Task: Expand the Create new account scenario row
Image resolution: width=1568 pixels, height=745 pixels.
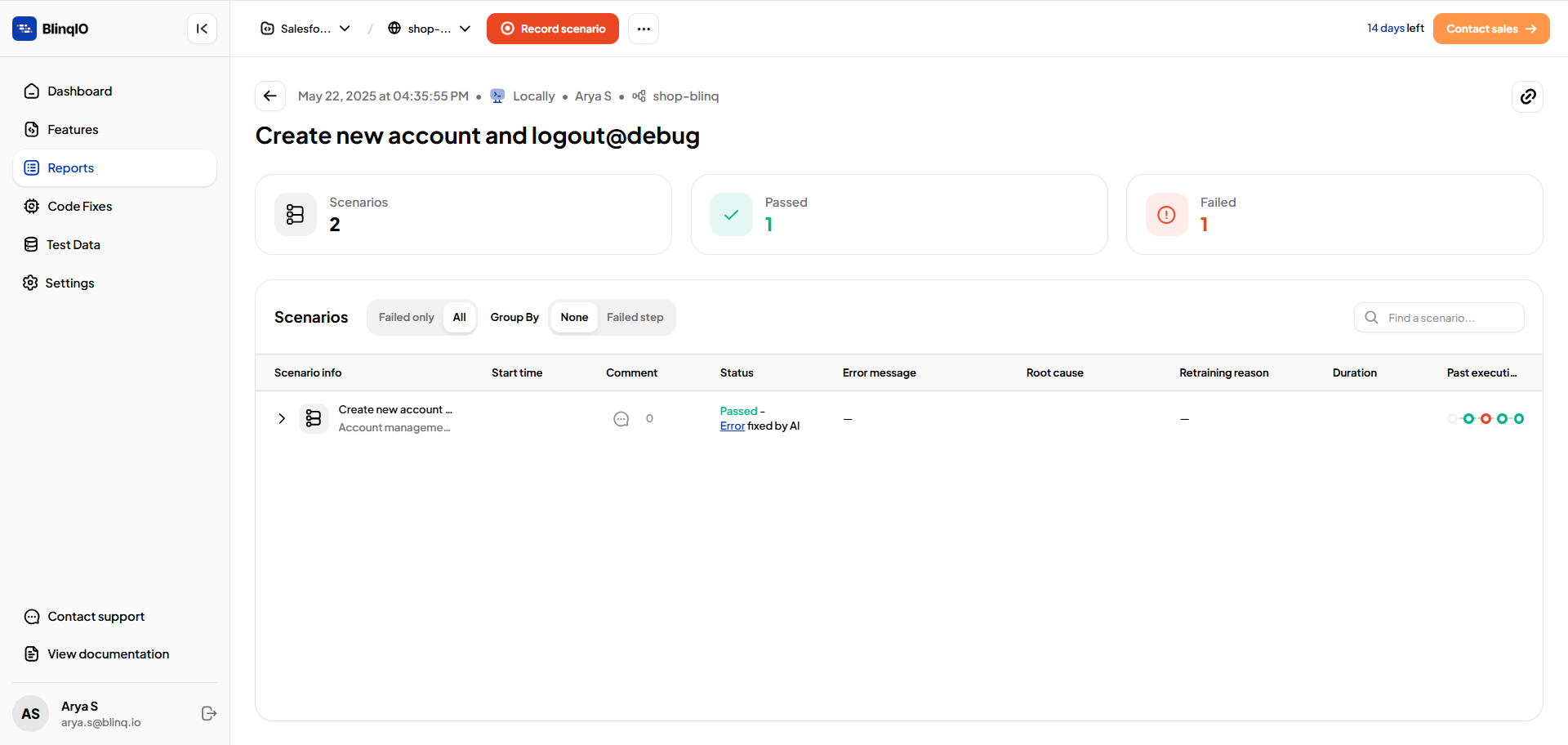Action: (282, 418)
